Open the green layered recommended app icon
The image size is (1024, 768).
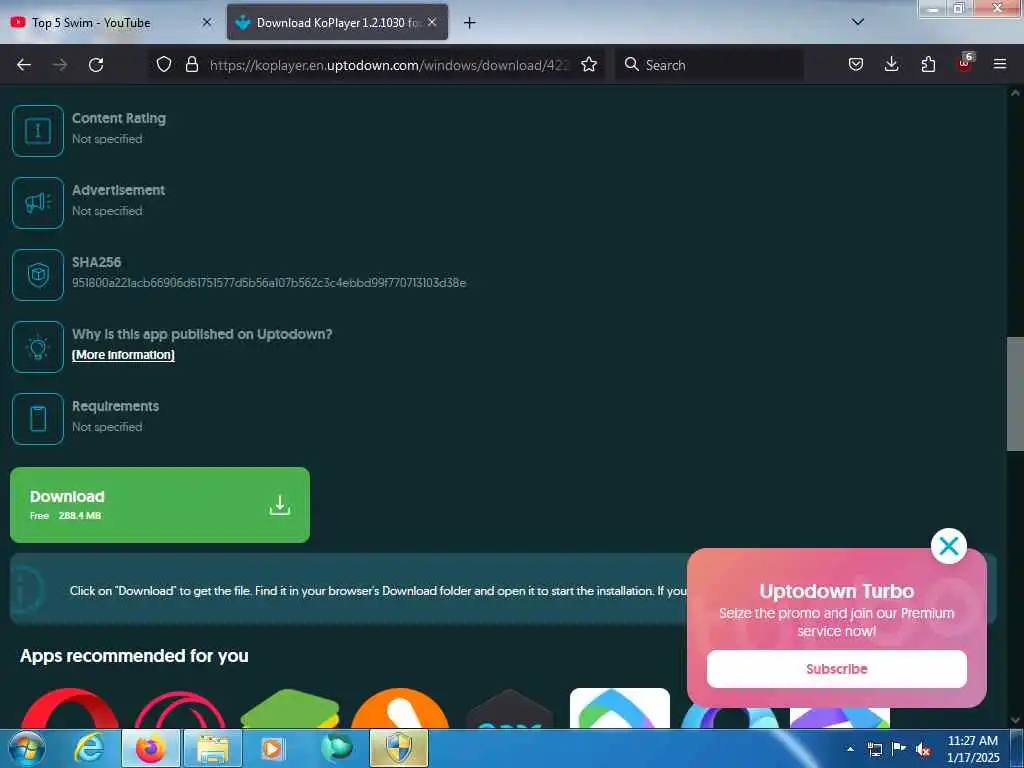[290, 709]
